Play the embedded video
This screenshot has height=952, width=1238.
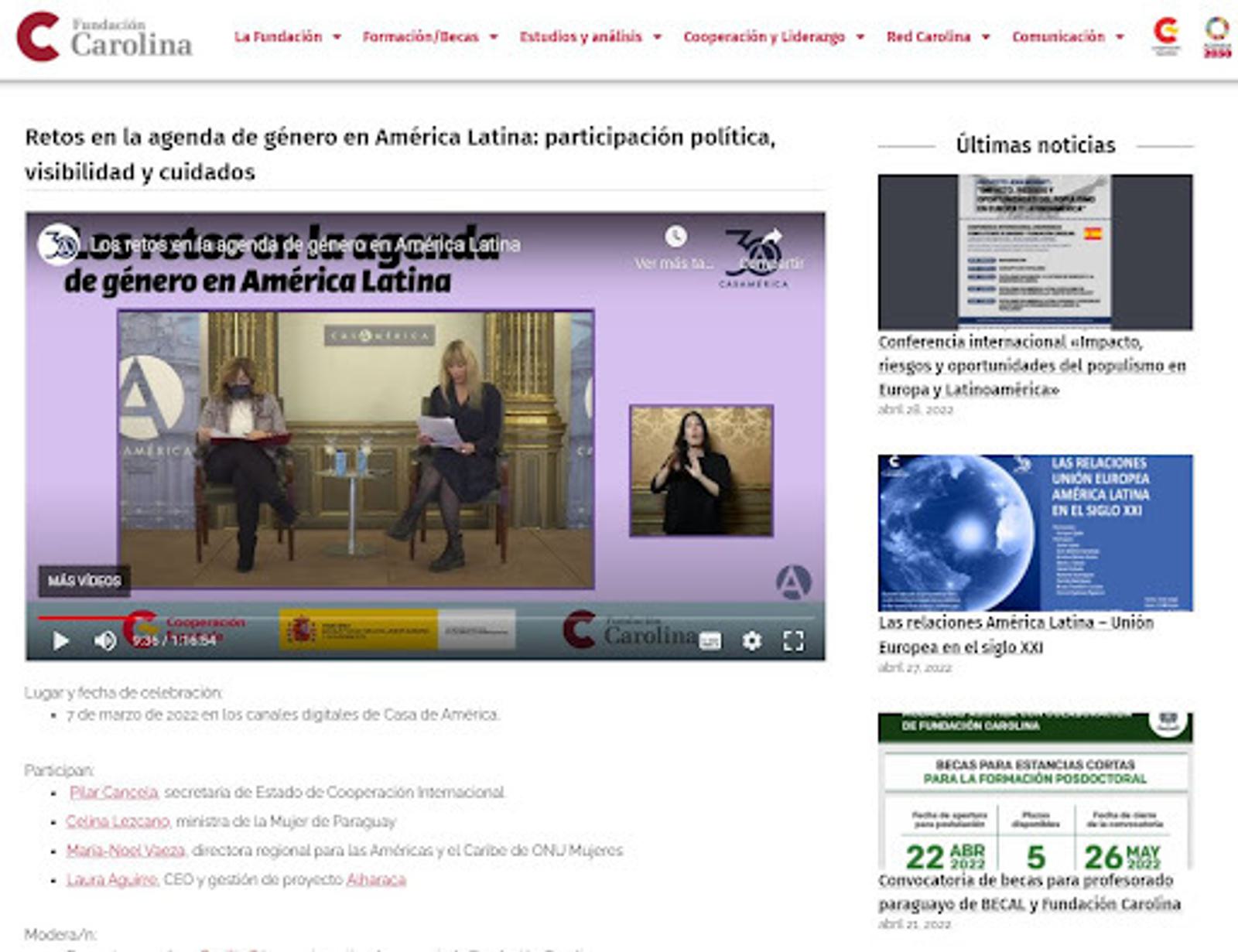click(x=60, y=640)
